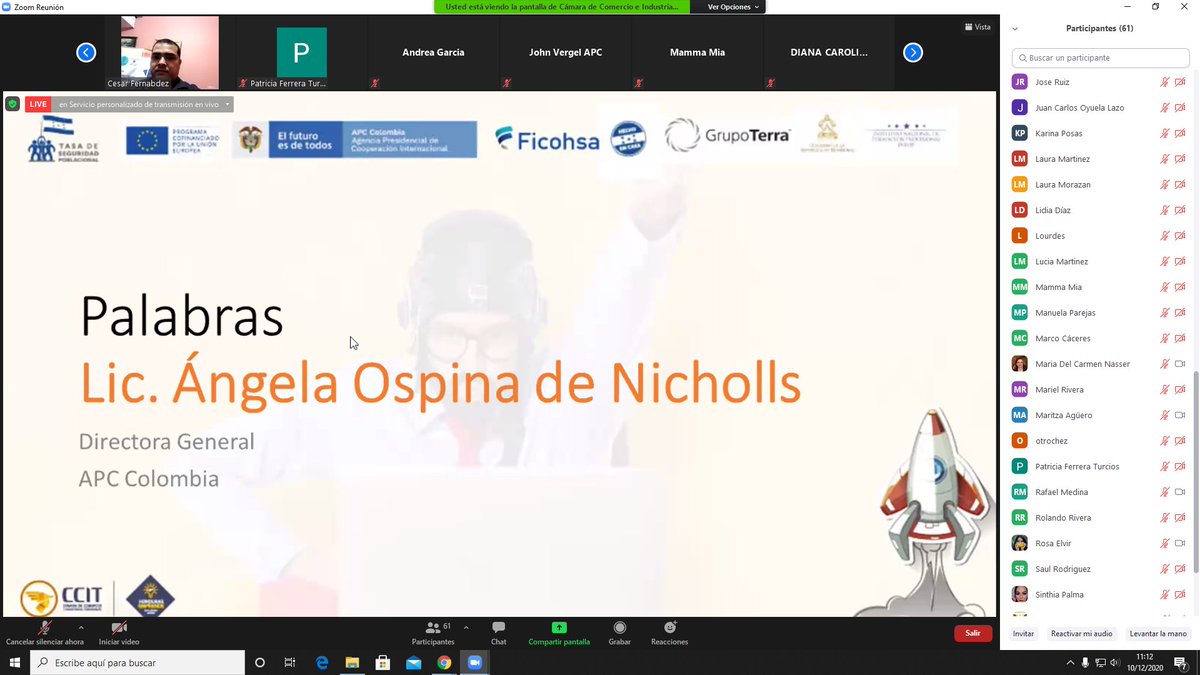The width and height of the screenshot is (1200, 675).
Task: Select Mamma Mia video tile
Action: coord(697,53)
